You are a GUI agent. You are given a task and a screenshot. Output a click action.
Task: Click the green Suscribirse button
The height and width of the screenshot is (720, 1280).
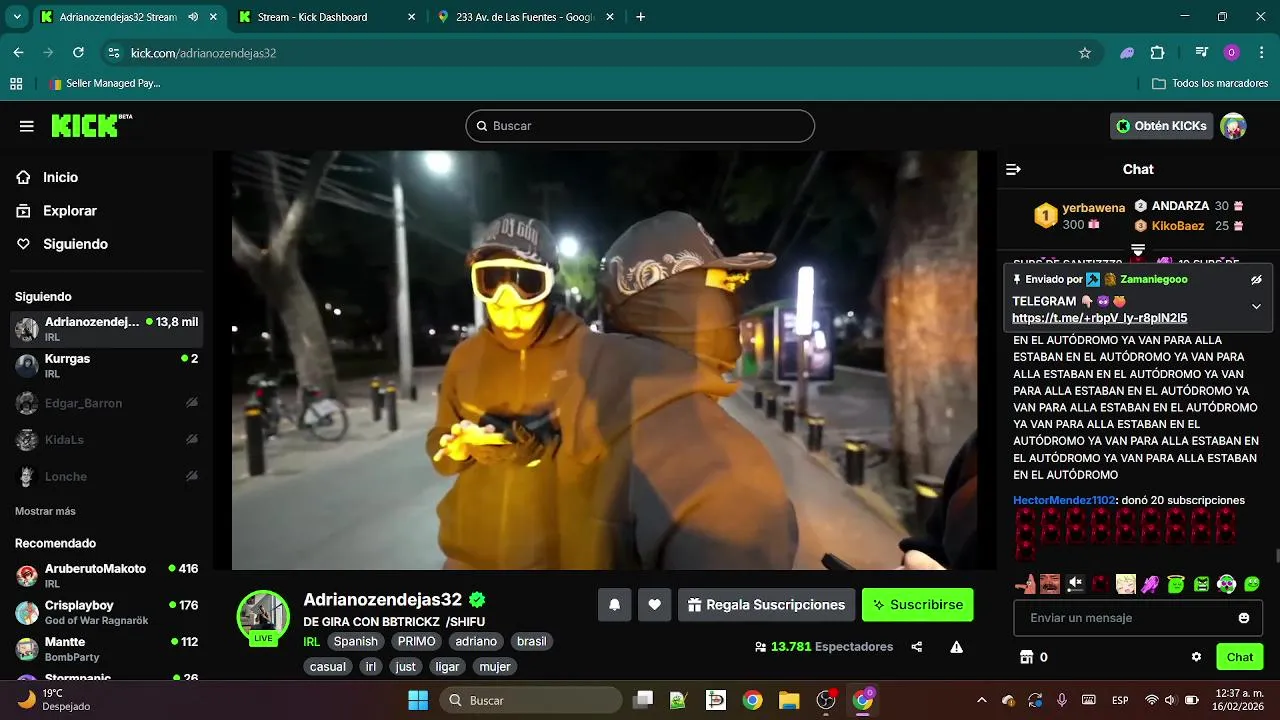(x=917, y=605)
